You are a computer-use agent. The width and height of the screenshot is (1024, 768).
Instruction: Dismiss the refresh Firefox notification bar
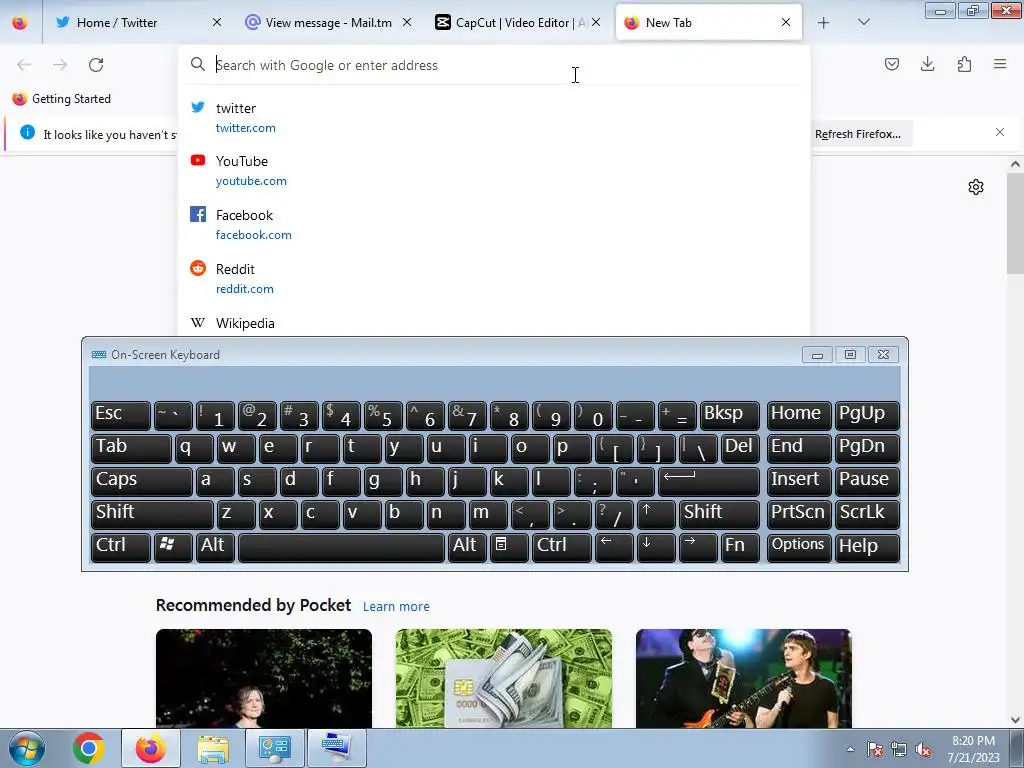tap(1000, 132)
